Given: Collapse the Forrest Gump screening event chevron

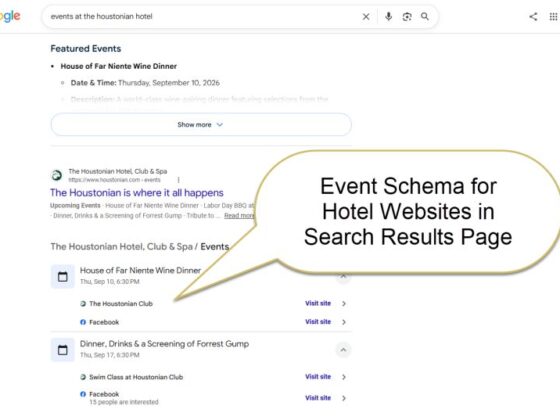Looking at the screenshot, I should point(343,350).
